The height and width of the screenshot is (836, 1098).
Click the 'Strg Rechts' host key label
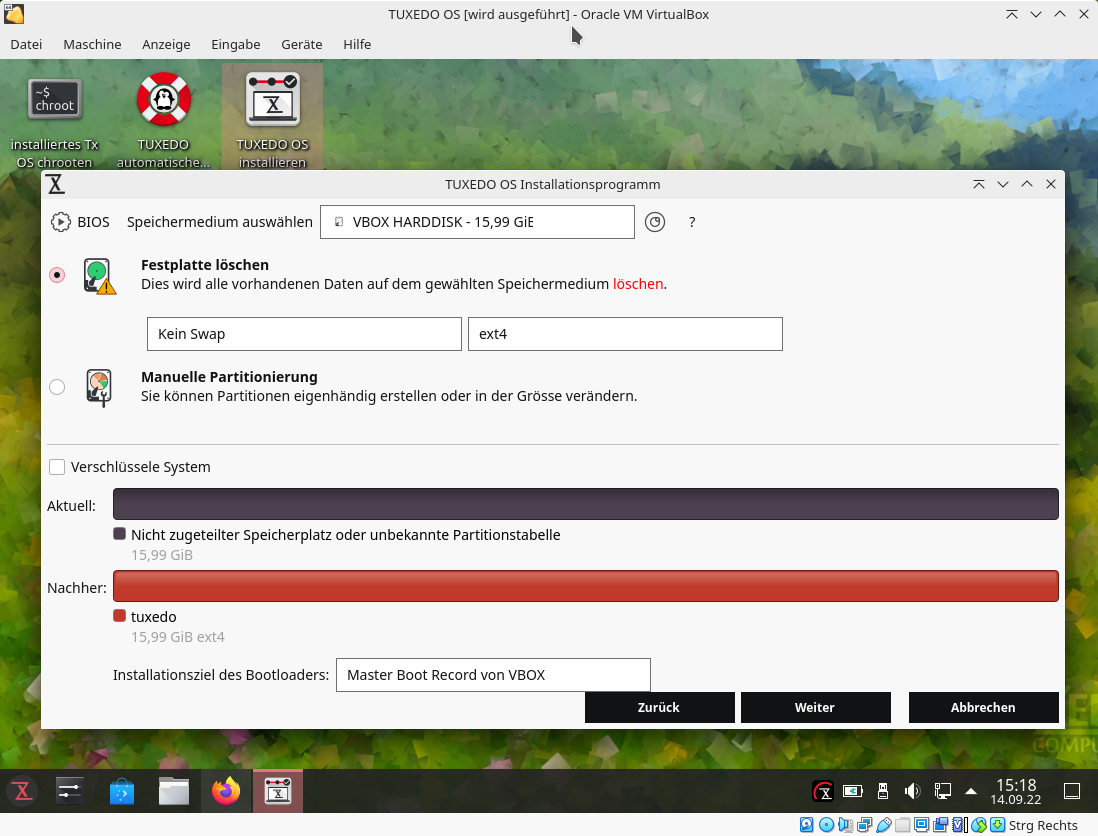point(1043,825)
